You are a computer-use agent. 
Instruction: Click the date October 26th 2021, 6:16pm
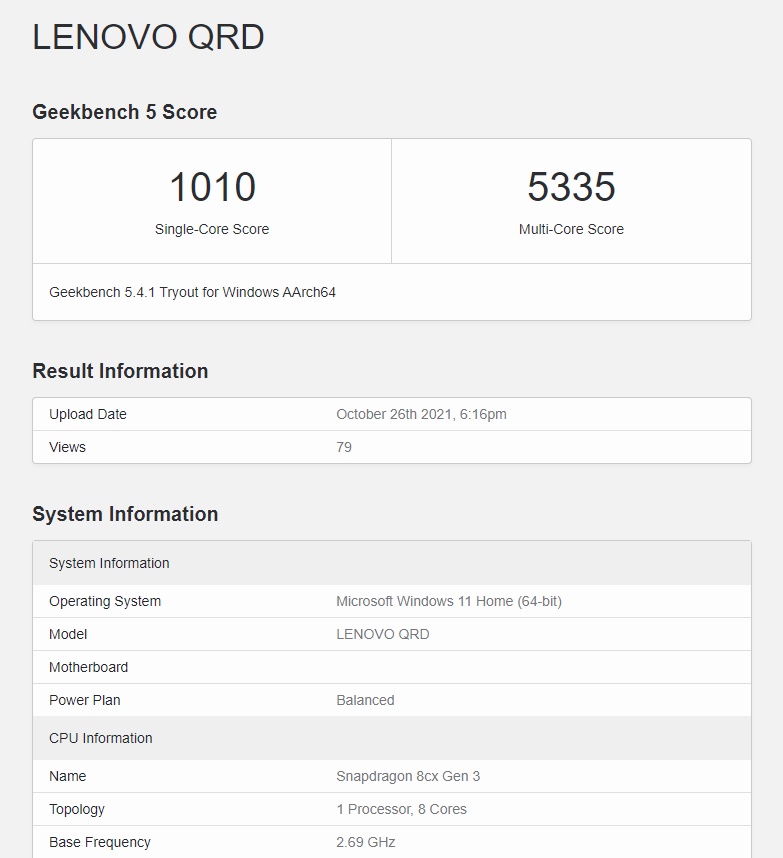[421, 414]
